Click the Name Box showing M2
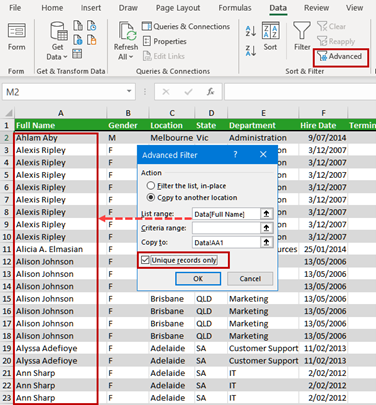This screenshot has height=405, width=376. [63, 92]
